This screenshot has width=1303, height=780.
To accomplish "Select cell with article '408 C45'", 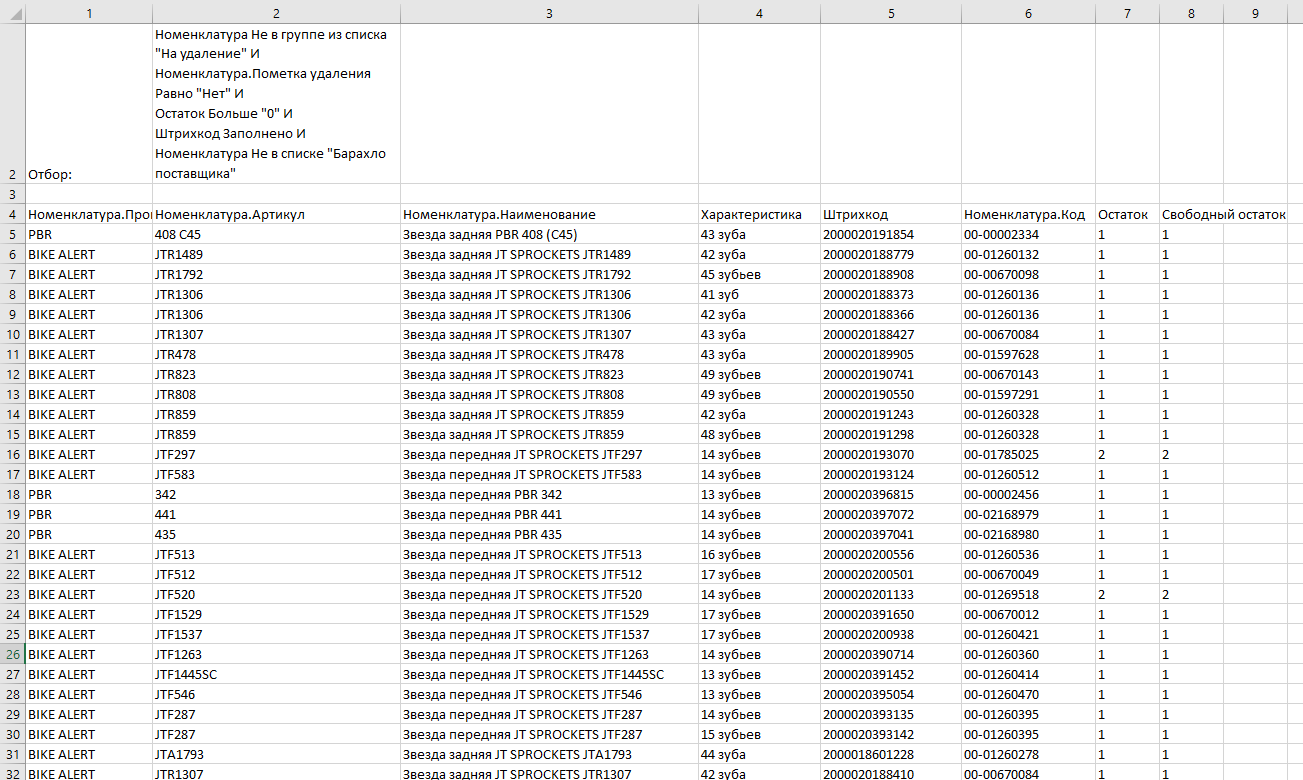I will point(276,235).
